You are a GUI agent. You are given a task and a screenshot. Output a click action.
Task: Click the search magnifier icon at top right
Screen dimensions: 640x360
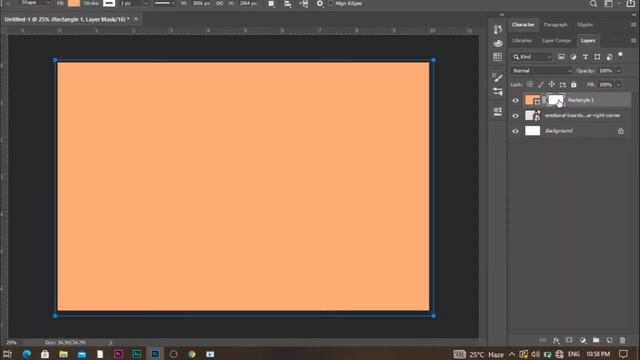593,4
